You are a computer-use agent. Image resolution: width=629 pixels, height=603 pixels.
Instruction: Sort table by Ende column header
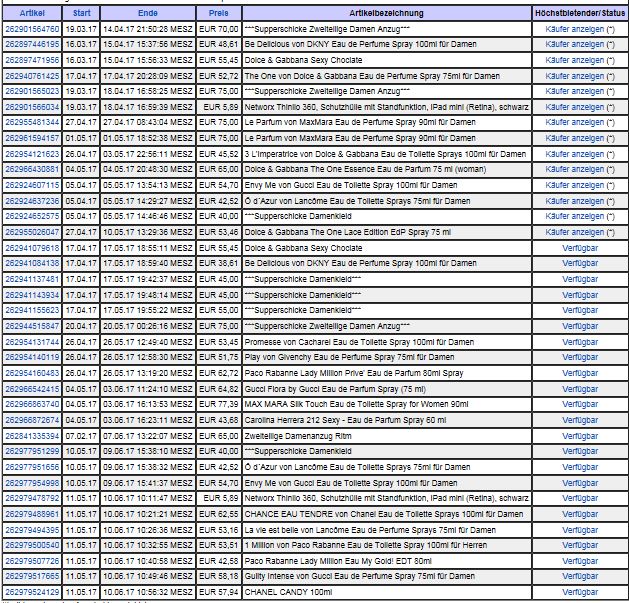(x=148, y=13)
